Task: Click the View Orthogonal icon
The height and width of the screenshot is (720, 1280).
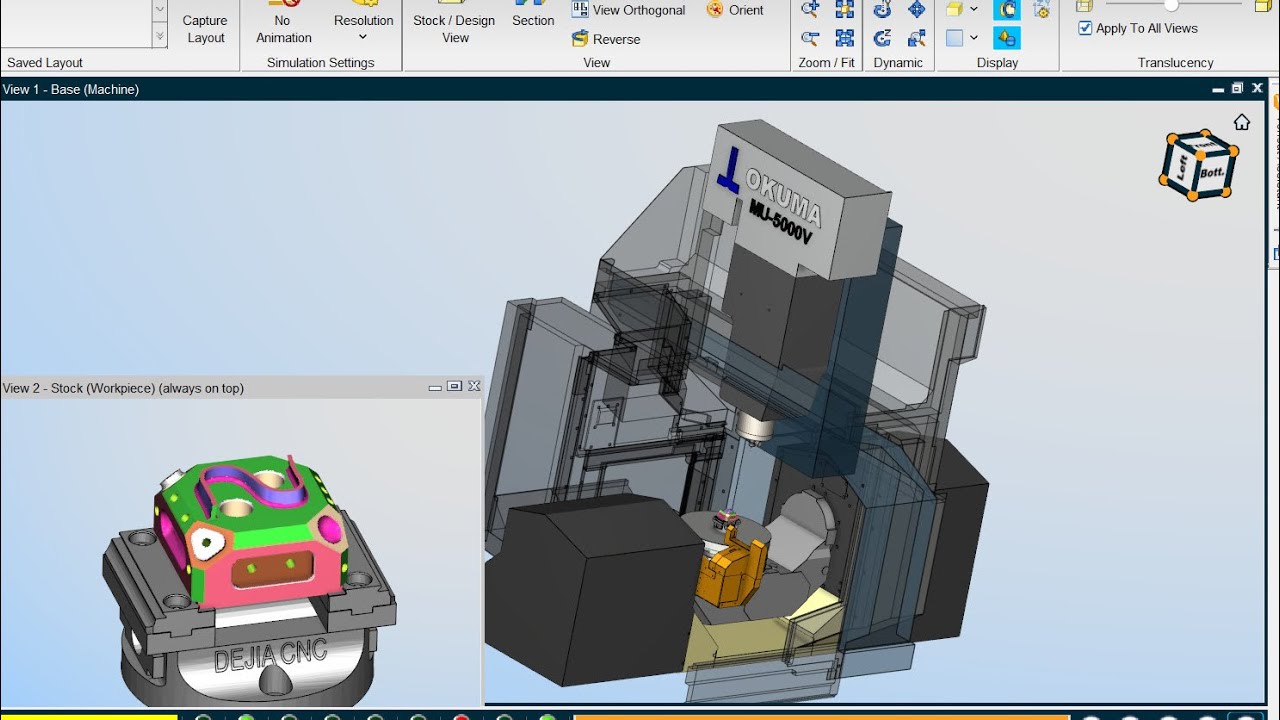Action: click(580, 10)
